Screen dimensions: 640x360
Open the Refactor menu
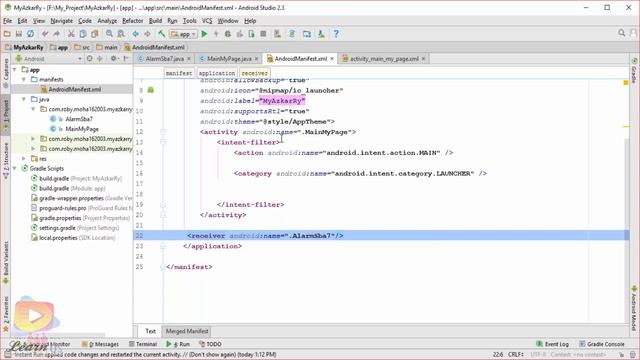133,20
